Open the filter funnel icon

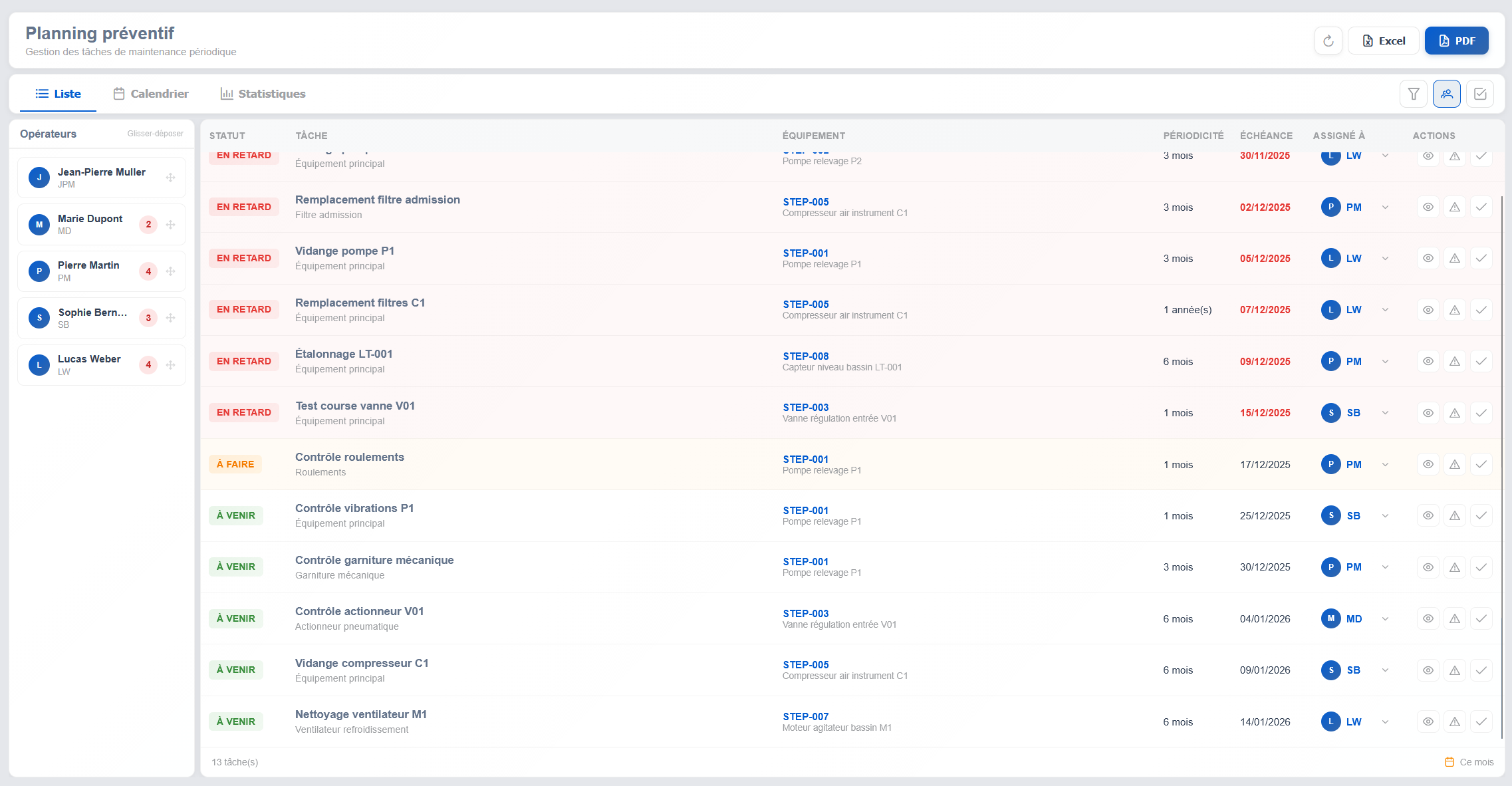click(1414, 94)
